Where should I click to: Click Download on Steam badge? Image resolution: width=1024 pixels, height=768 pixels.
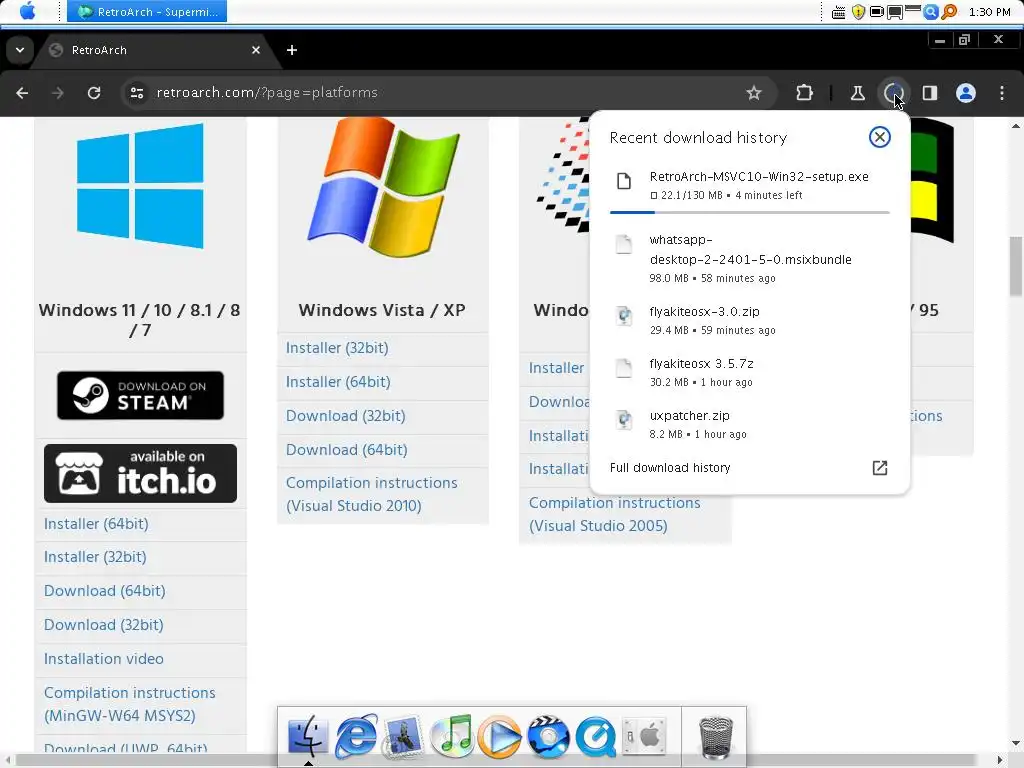click(140, 396)
